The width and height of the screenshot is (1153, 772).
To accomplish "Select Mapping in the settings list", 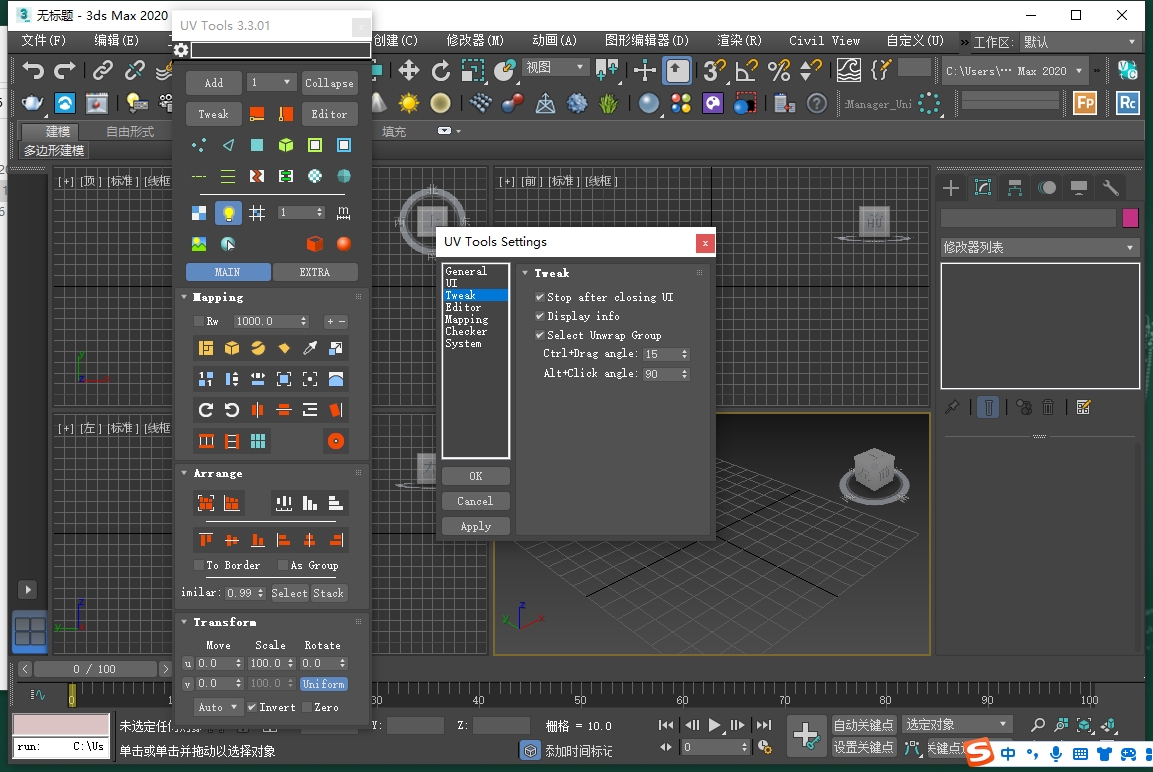I will 466,320.
